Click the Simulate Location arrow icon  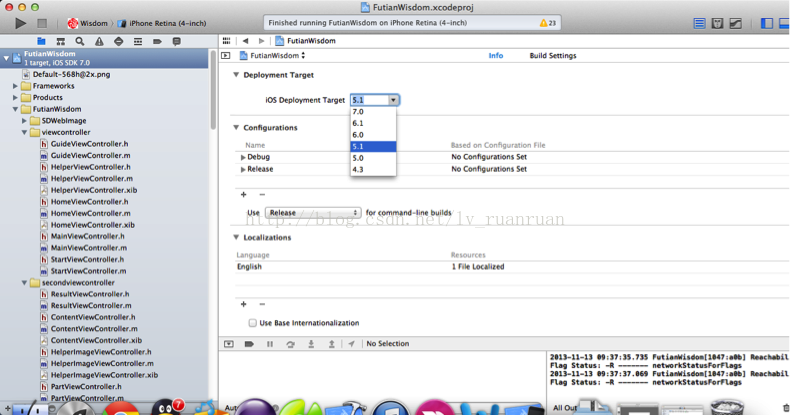[x=351, y=343]
